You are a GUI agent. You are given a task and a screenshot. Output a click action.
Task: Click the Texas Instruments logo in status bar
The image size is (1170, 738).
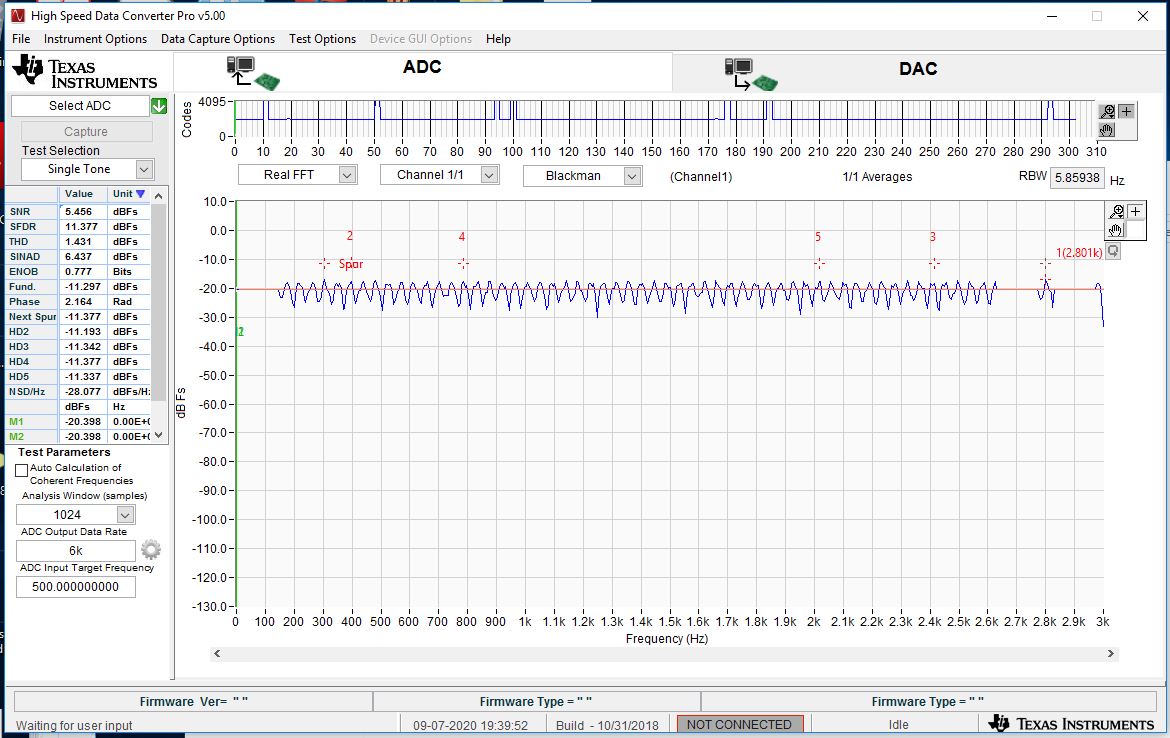(x=1071, y=724)
